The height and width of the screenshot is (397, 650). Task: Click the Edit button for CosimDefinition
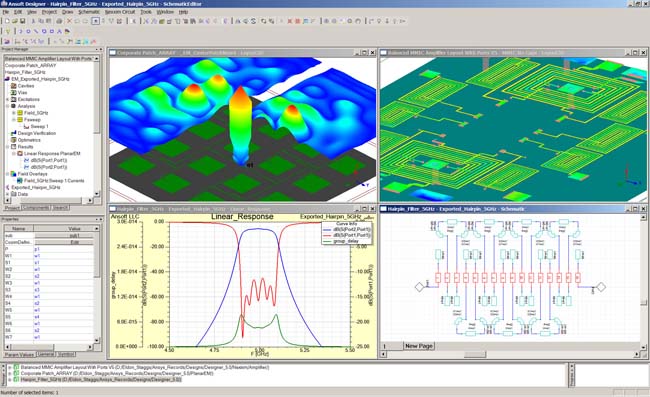pyautogui.click(x=64, y=242)
